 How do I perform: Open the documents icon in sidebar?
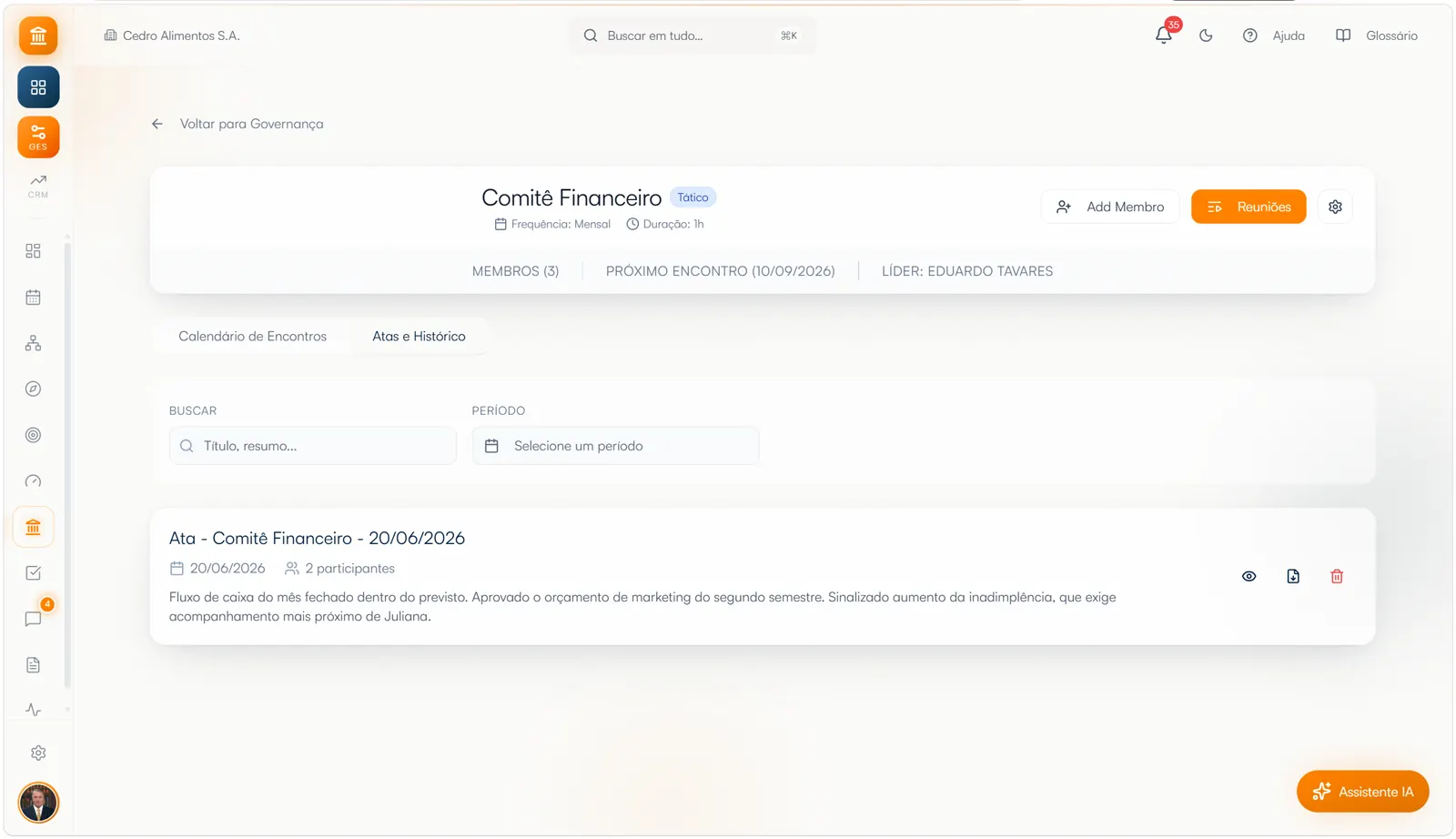point(34,665)
